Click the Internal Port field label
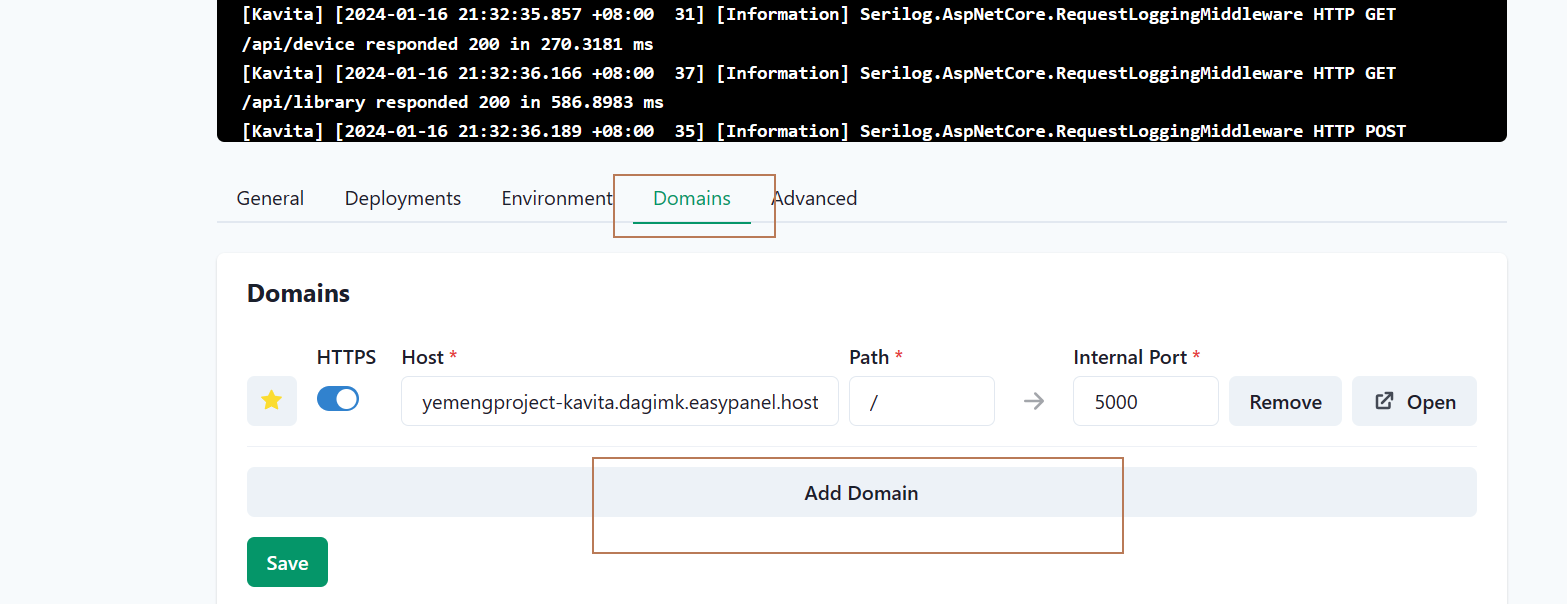Screen dimensions: 1567x604 [1130, 357]
